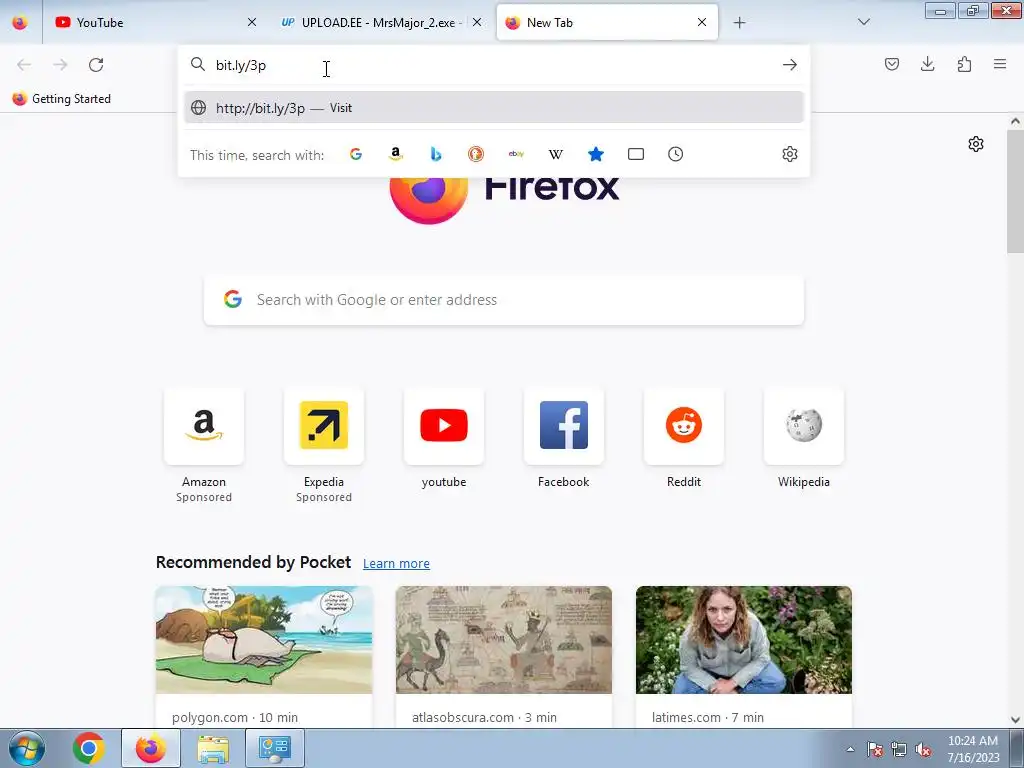Click the Pocket Learn more link

click(396, 564)
